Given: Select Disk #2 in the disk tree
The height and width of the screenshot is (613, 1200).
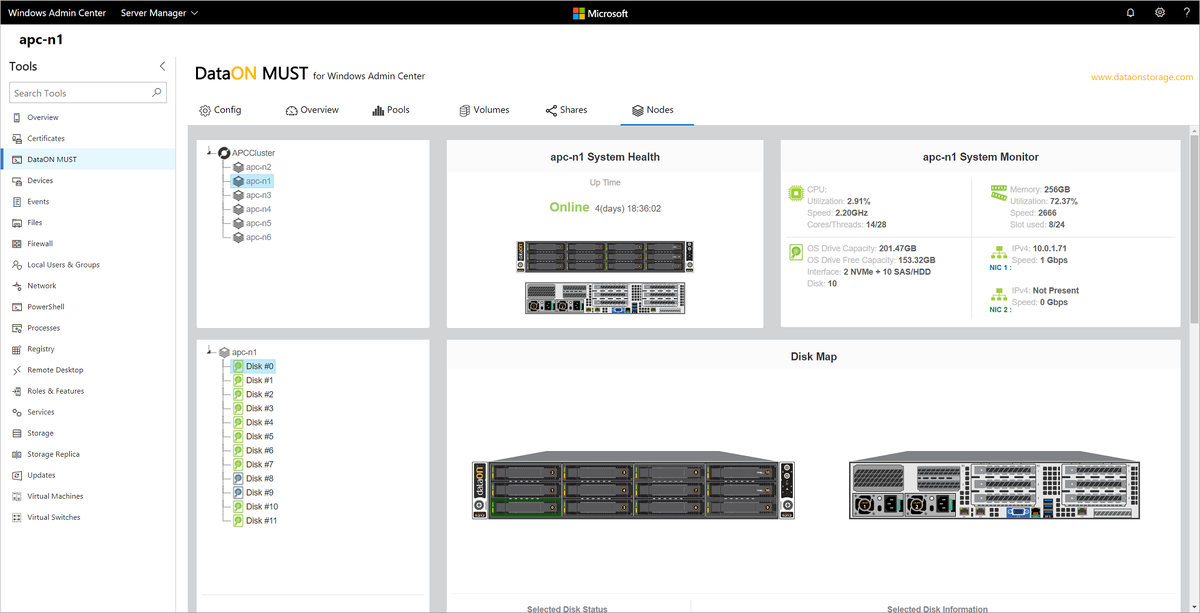Looking at the screenshot, I should click(253, 394).
